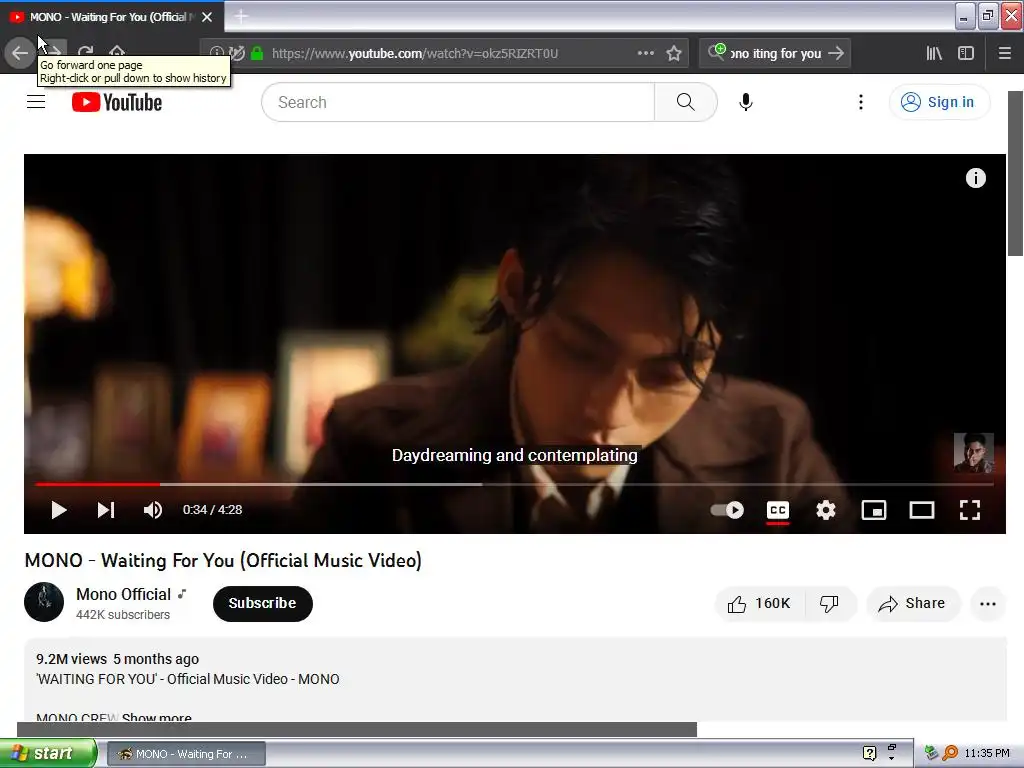The image size is (1024, 768).
Task: Switch to theater mode
Action: [922, 510]
